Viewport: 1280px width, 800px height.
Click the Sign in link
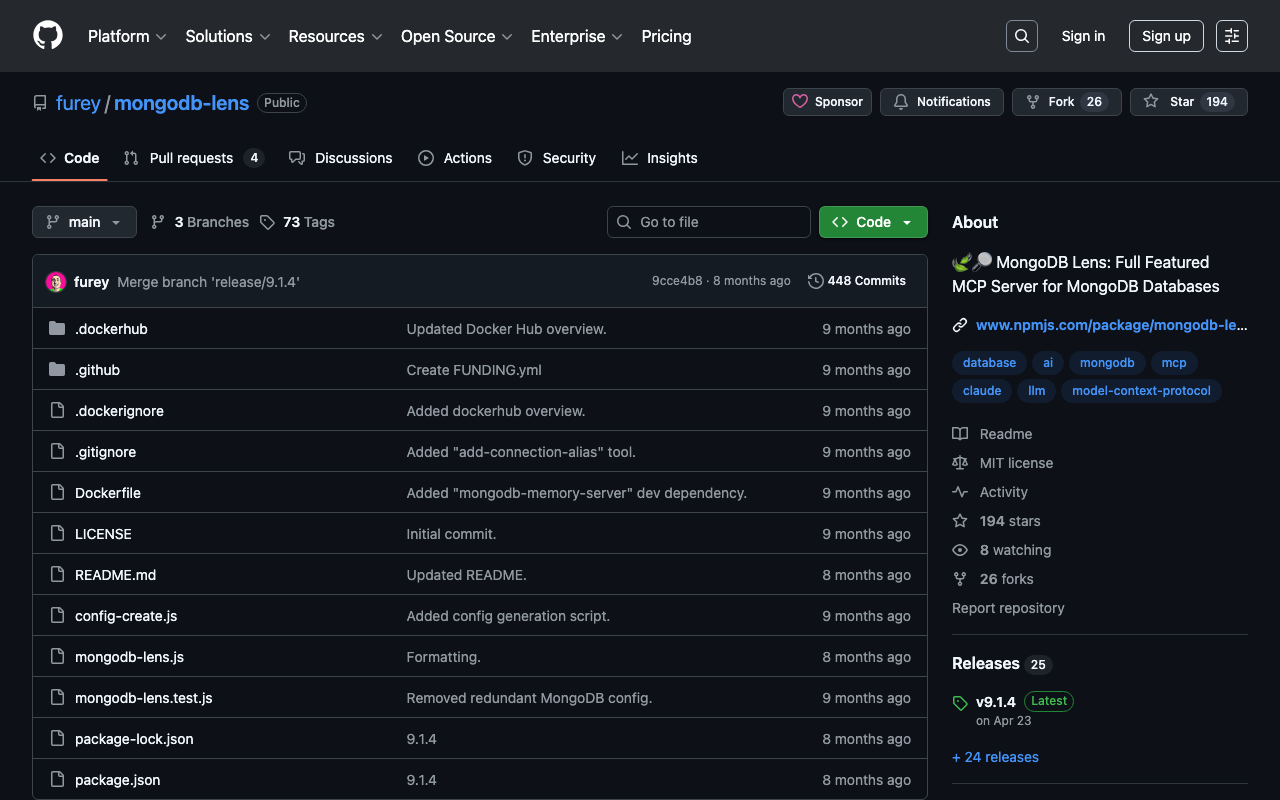click(x=1083, y=36)
